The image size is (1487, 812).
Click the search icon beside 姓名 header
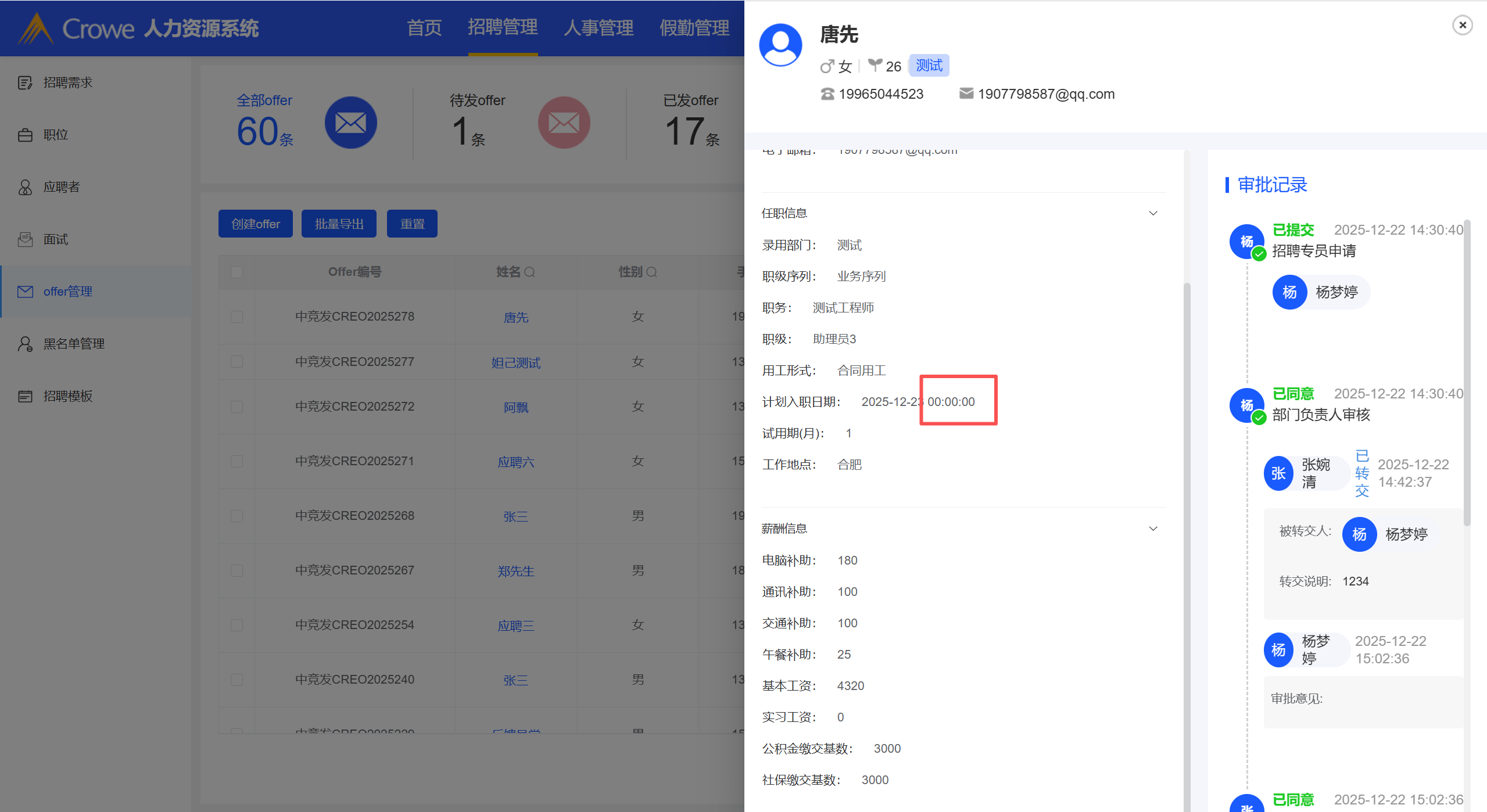(x=529, y=272)
